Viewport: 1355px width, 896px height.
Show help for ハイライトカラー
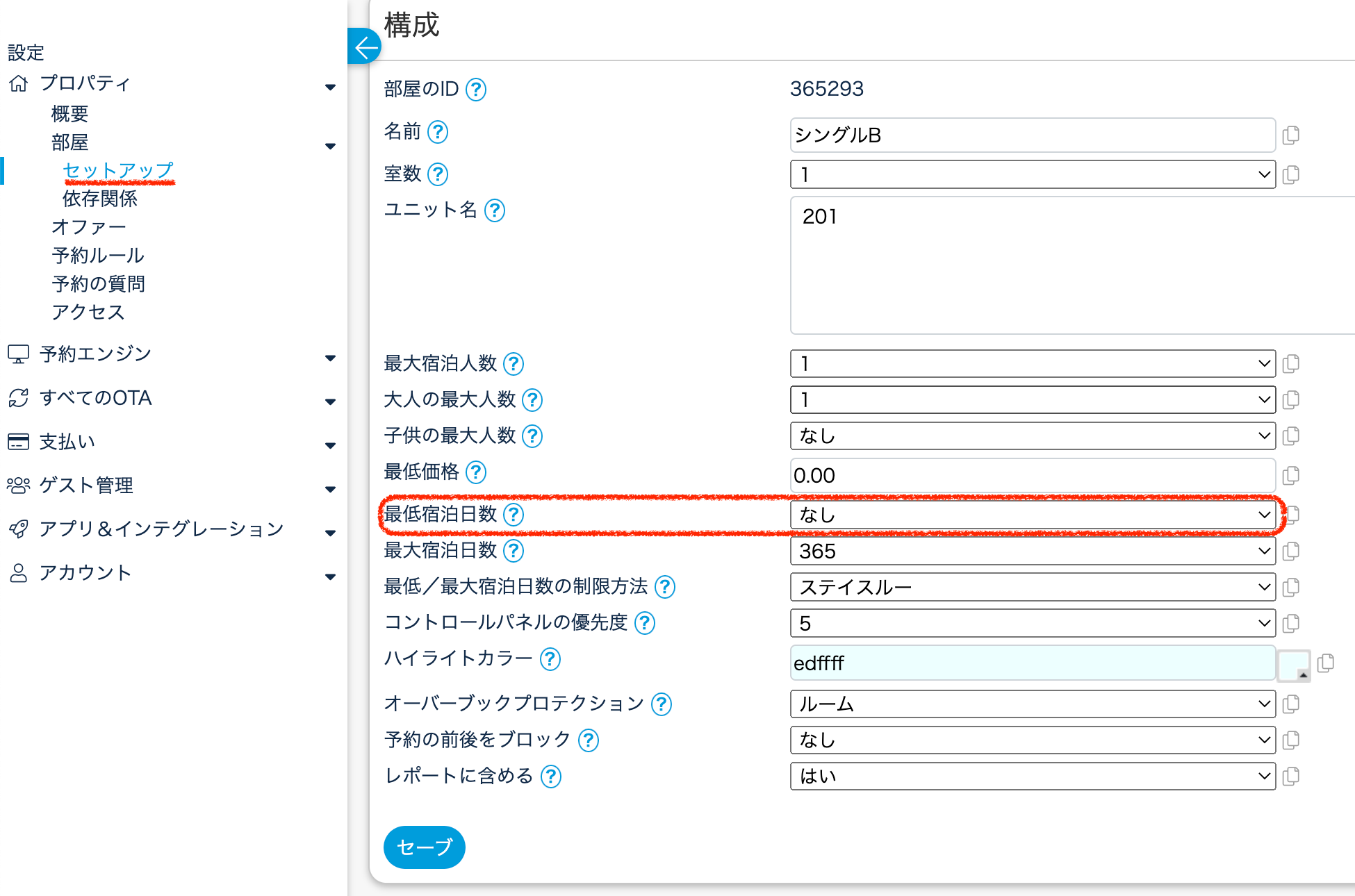point(550,658)
